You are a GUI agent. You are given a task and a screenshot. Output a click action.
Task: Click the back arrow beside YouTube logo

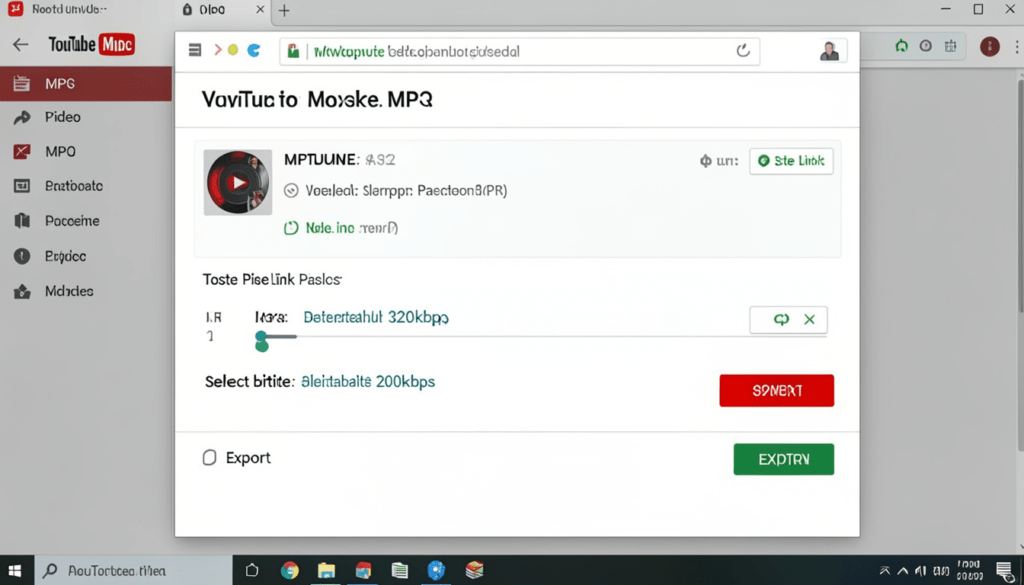[20, 44]
